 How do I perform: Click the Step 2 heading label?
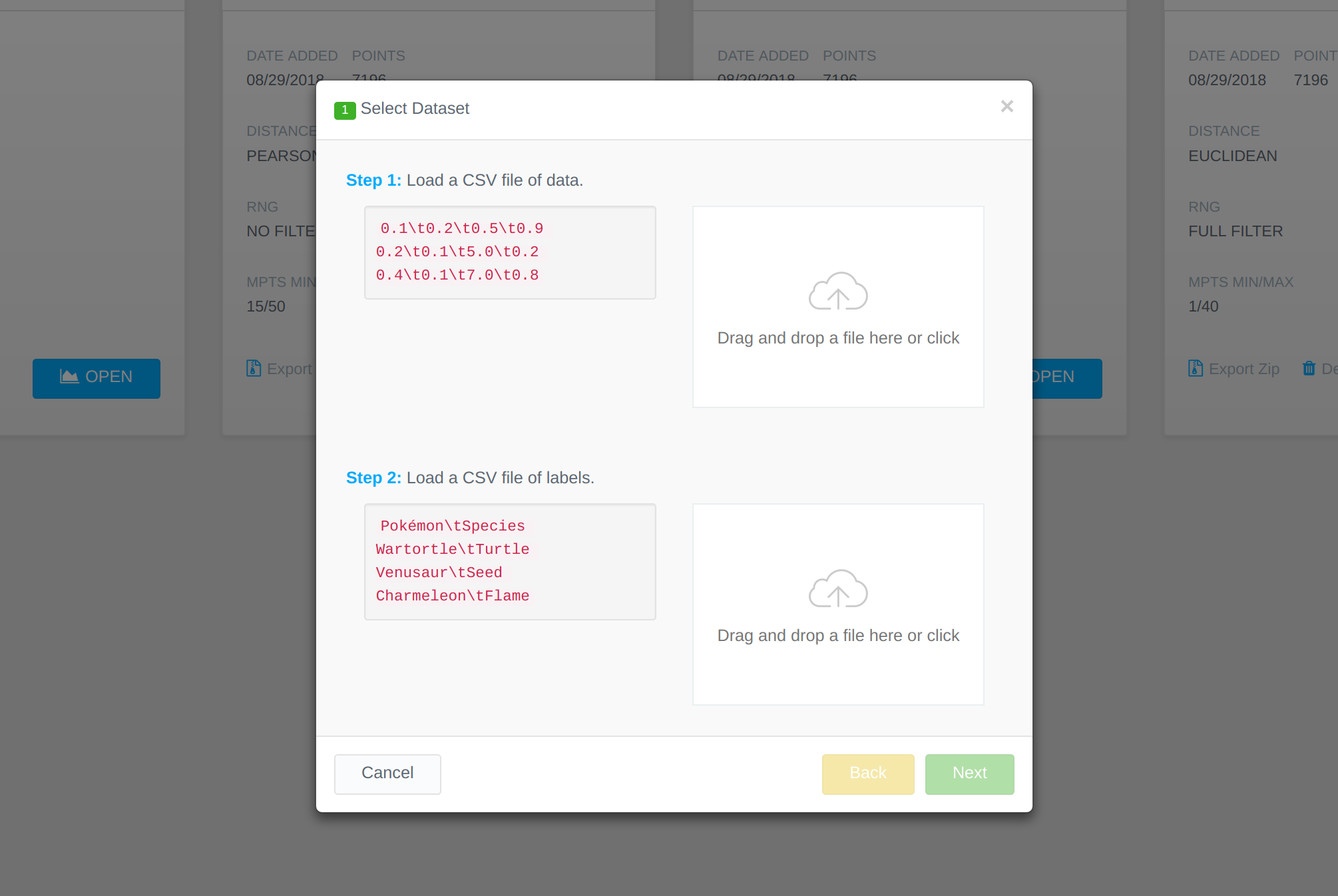[x=373, y=478]
